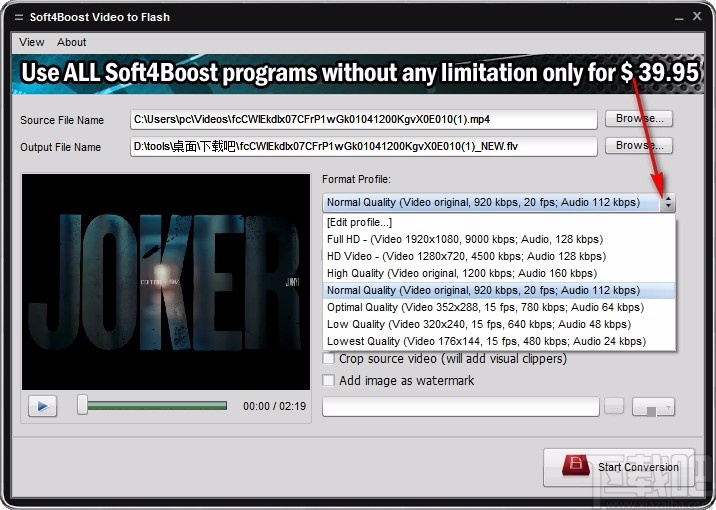This screenshot has height=510, width=716.
Task: Click the watermark image path field
Action: [x=461, y=406]
